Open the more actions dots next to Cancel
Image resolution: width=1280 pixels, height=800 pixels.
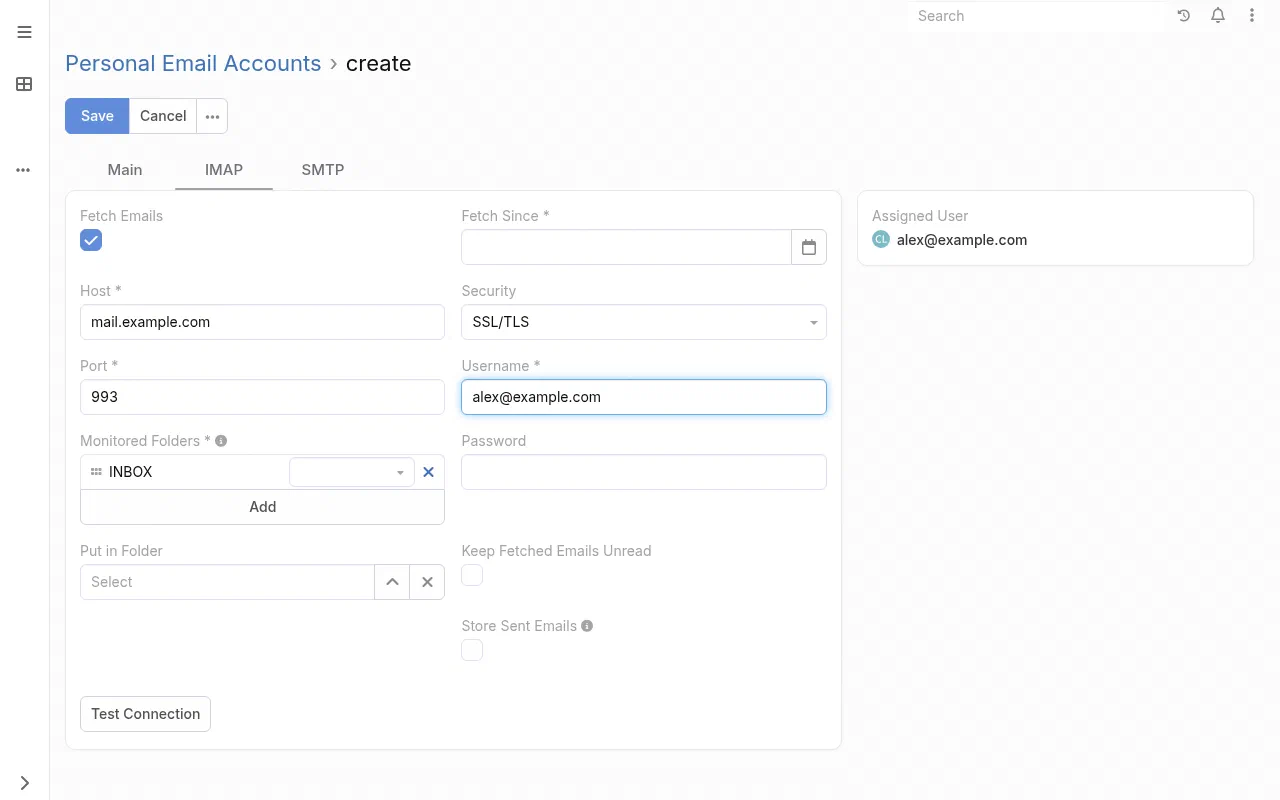(212, 116)
